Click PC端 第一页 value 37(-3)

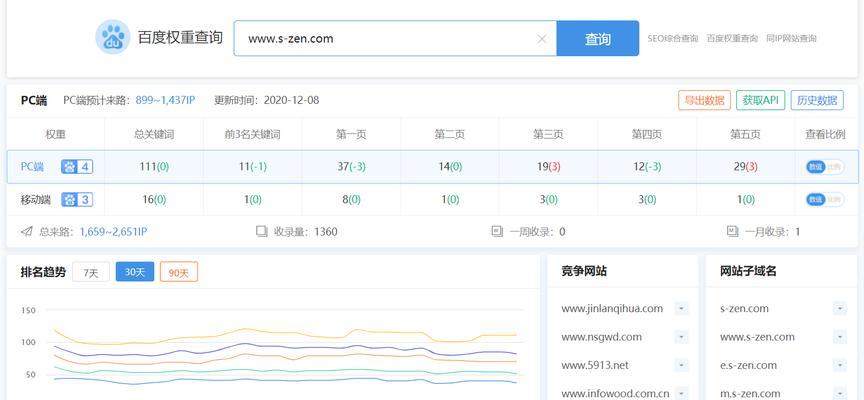(x=351, y=166)
